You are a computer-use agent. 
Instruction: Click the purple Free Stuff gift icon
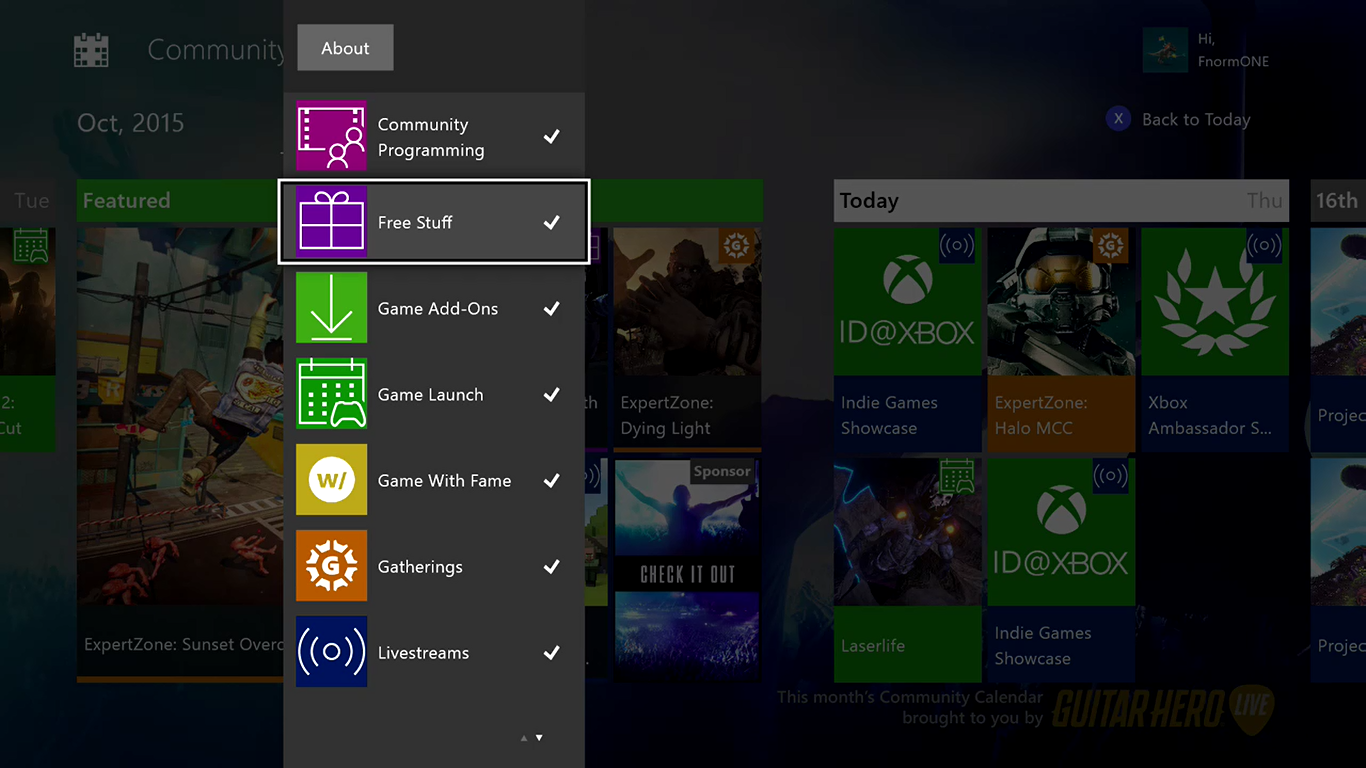pyautogui.click(x=331, y=222)
